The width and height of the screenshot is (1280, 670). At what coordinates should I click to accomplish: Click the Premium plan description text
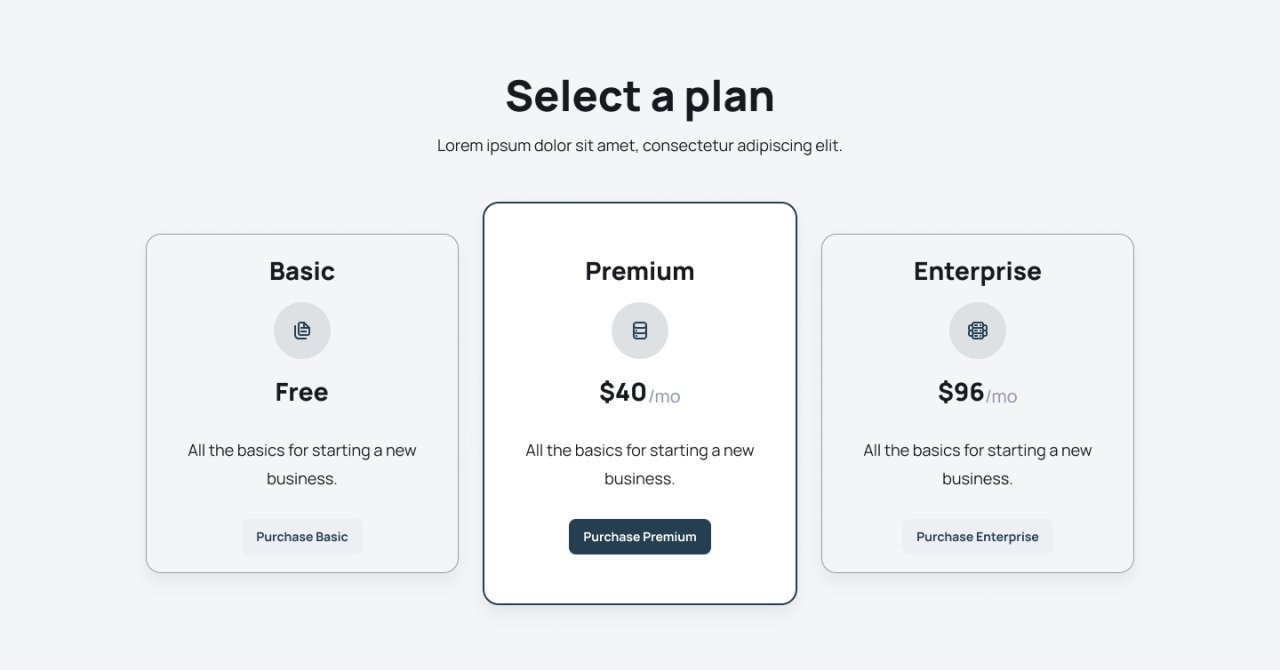pyautogui.click(x=640, y=465)
